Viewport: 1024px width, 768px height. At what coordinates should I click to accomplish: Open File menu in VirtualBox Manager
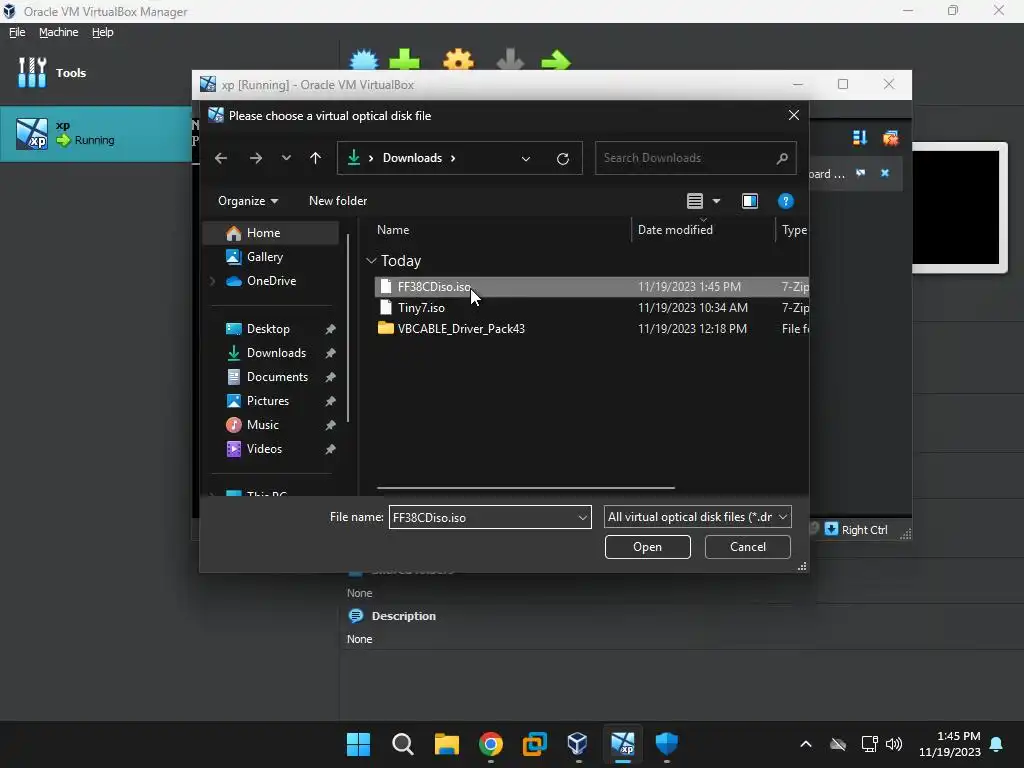coord(17,32)
